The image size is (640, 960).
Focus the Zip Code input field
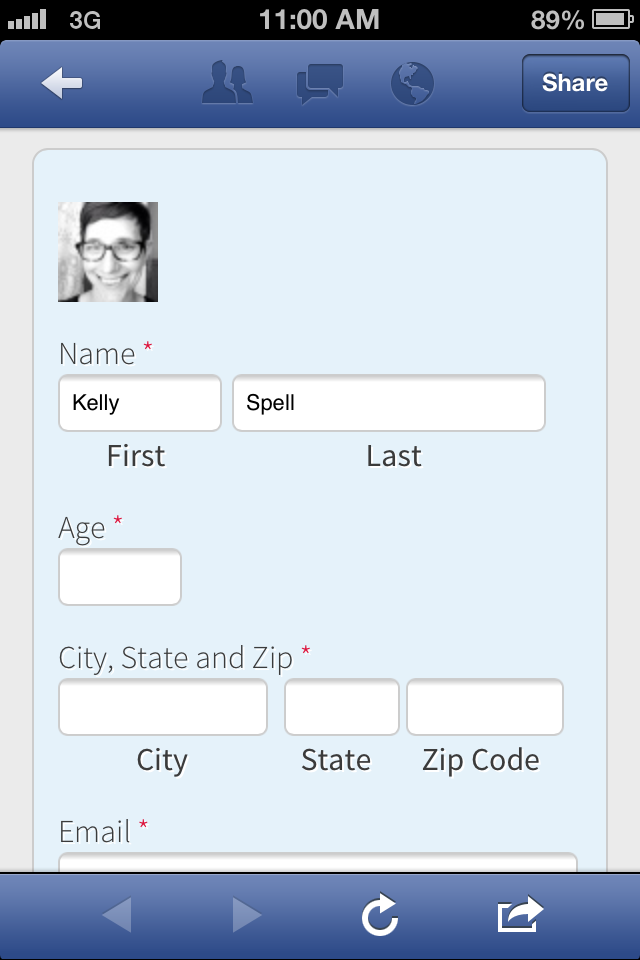tap(485, 707)
